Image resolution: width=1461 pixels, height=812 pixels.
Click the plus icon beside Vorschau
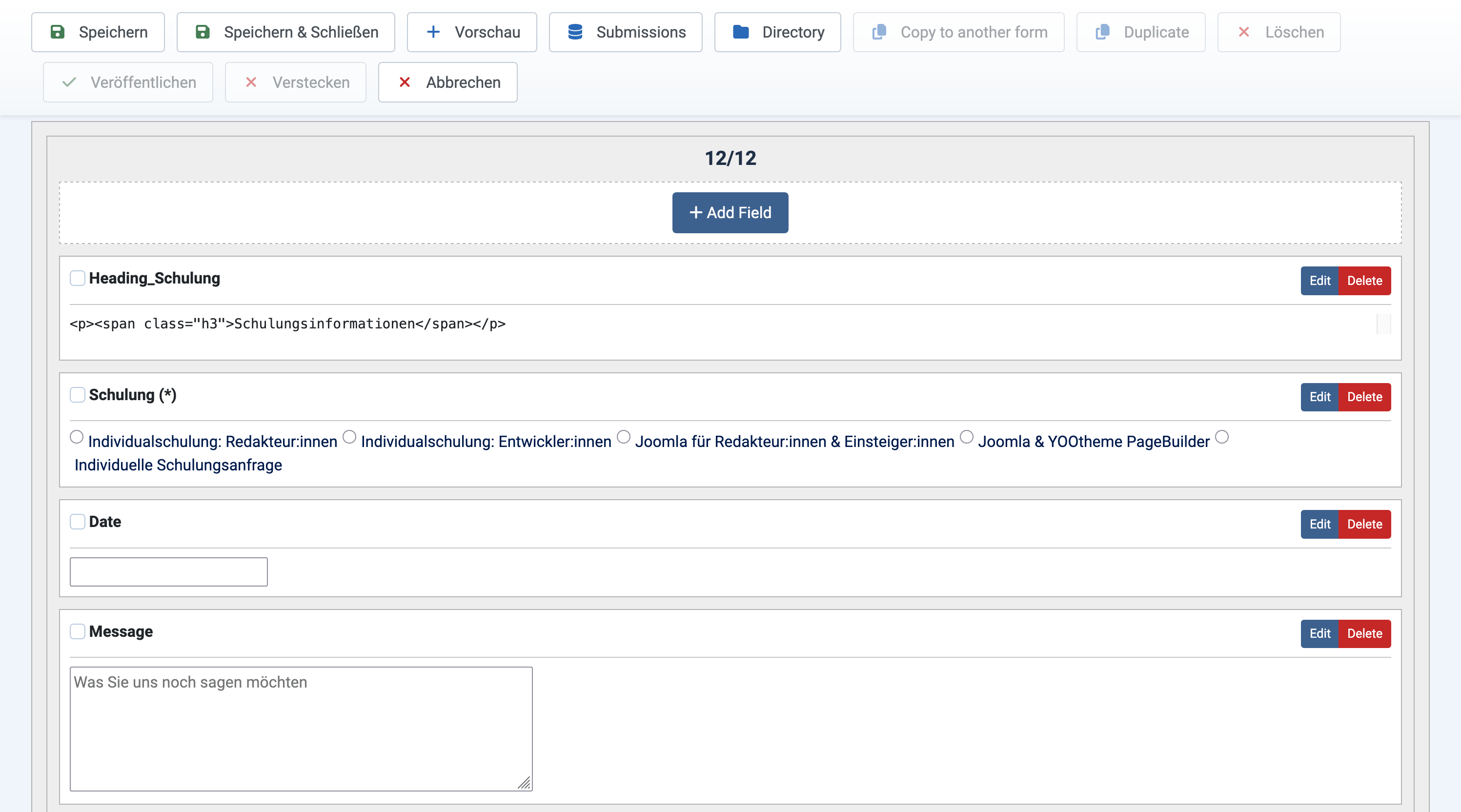(x=433, y=32)
